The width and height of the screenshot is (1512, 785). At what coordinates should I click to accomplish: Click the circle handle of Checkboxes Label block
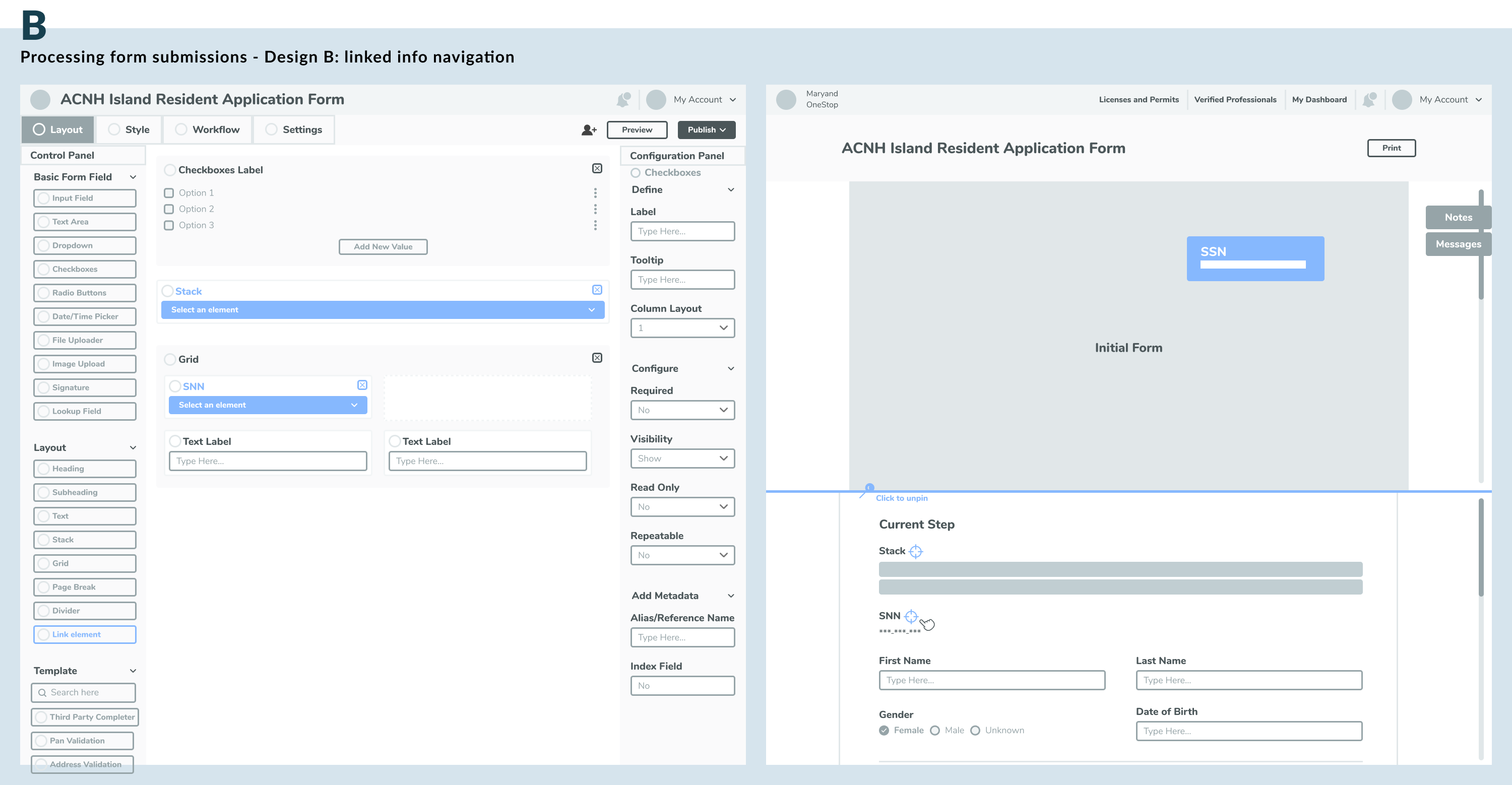[170, 170]
